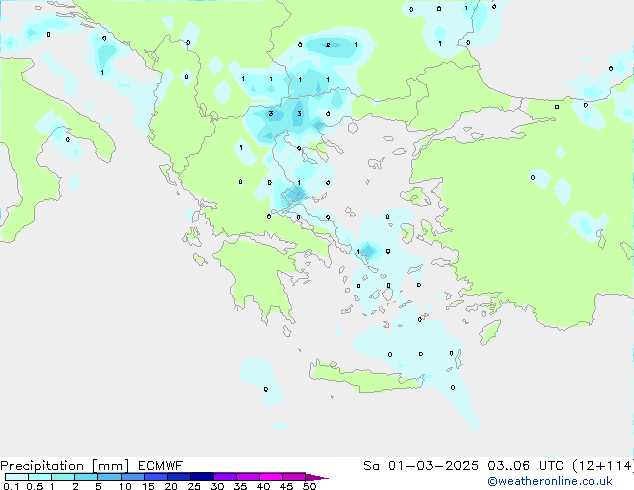Click the legend swatch between 0.1 and 0.5
This screenshot has height=490, width=634.
17,477
